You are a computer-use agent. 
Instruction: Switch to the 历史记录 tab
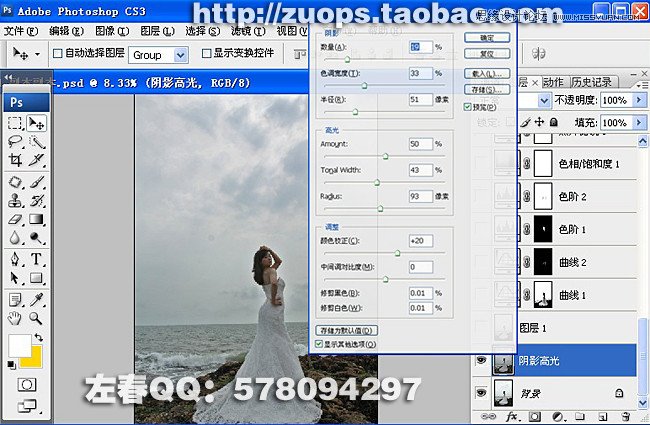(592, 82)
